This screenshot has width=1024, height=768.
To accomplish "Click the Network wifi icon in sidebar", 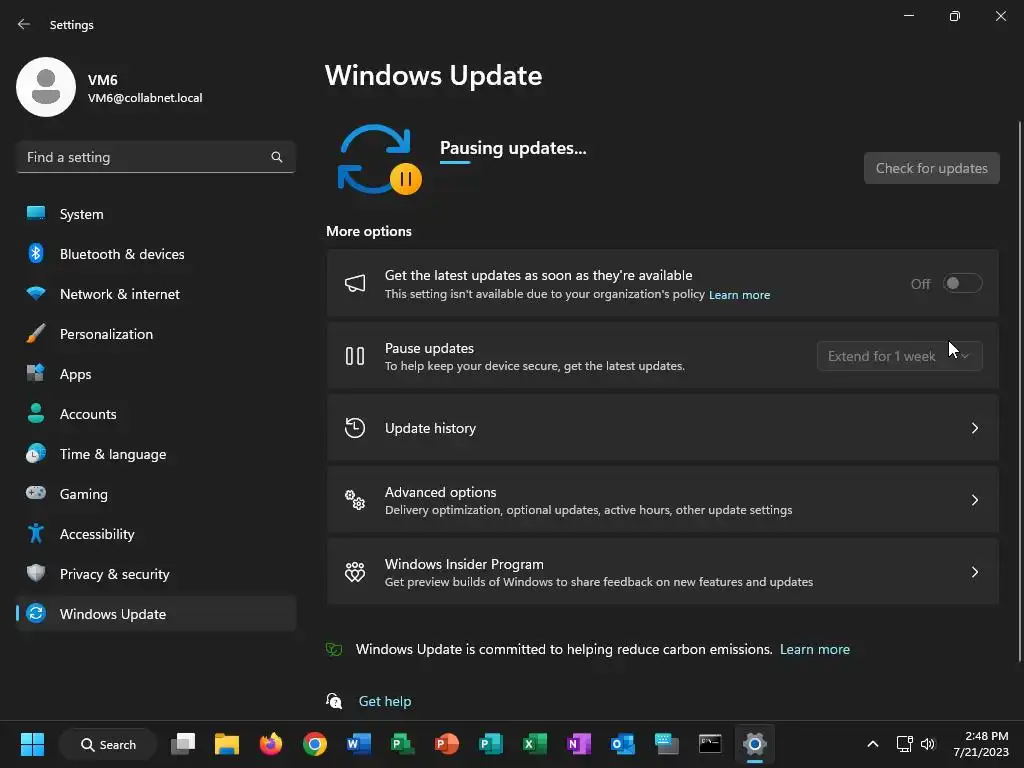I will [36, 293].
